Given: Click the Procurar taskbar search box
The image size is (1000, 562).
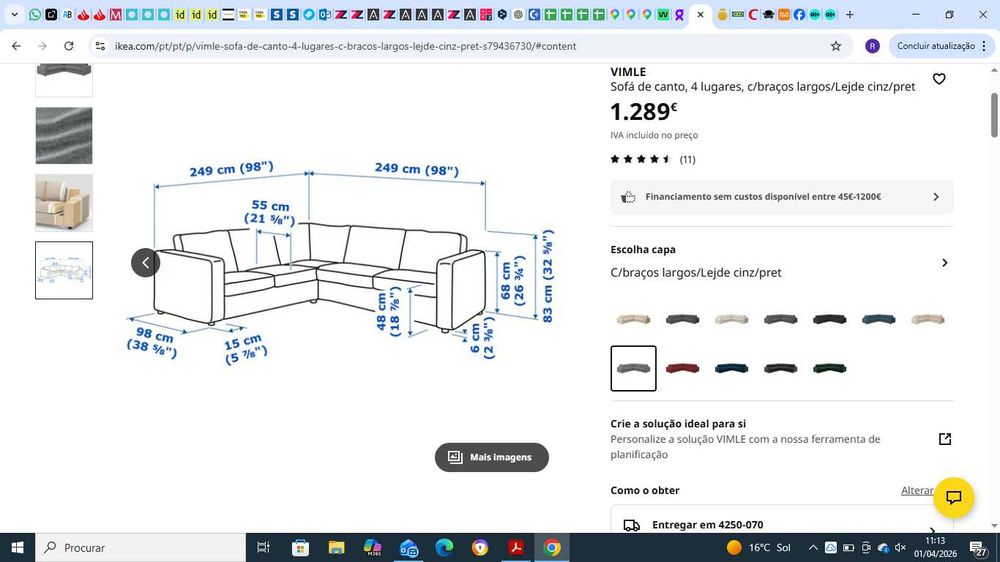Looking at the screenshot, I should (x=140, y=547).
